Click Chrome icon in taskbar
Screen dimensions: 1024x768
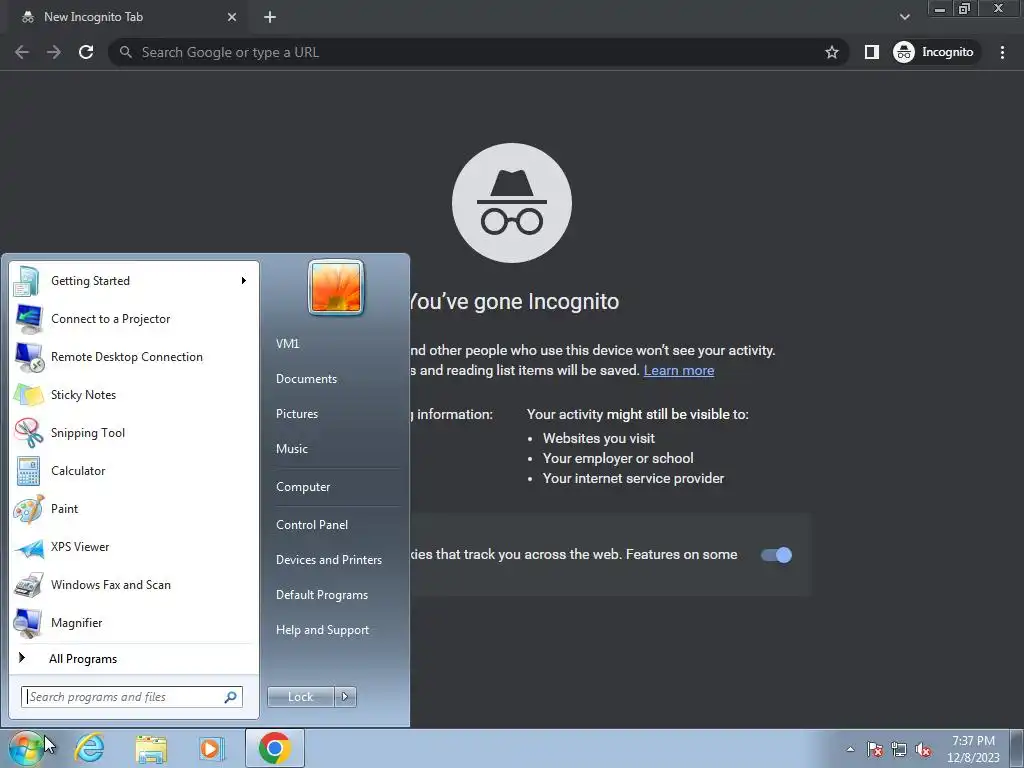(275, 748)
